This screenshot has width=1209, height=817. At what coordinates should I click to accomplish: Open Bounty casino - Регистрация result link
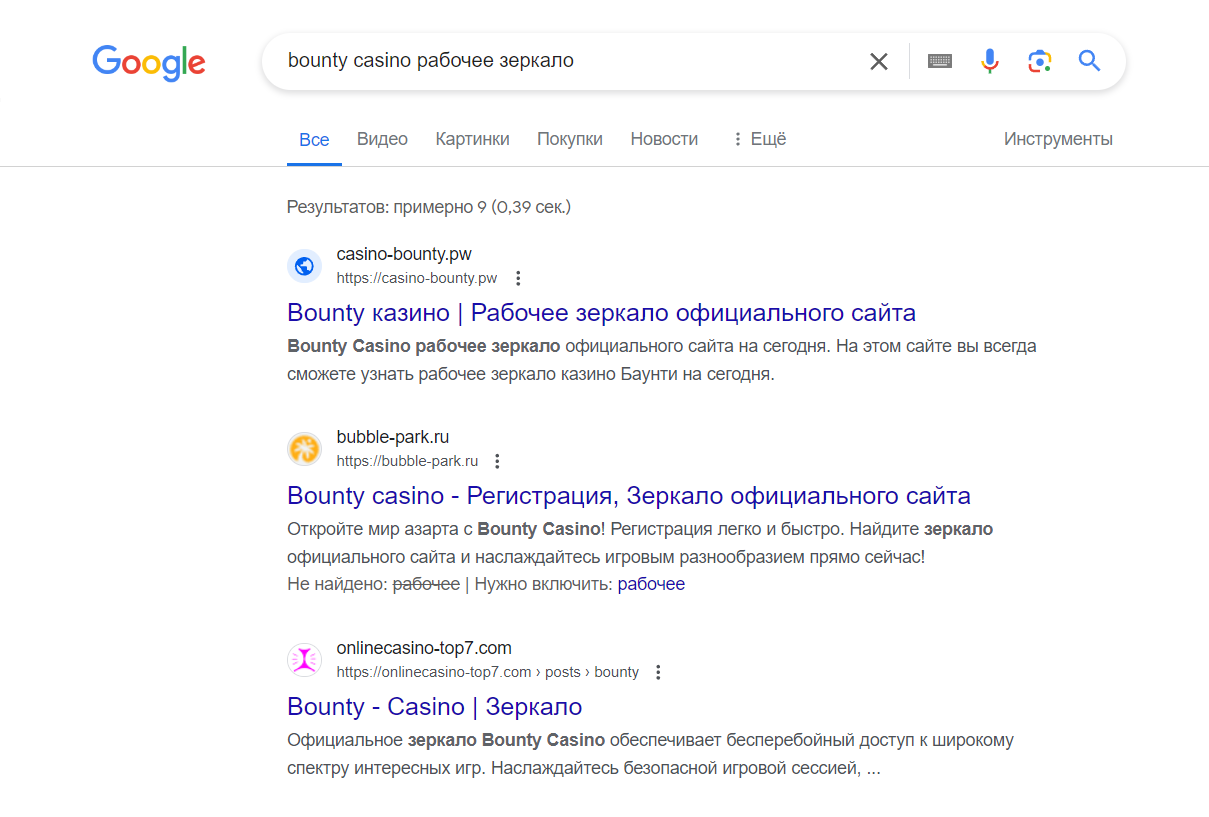point(628,496)
